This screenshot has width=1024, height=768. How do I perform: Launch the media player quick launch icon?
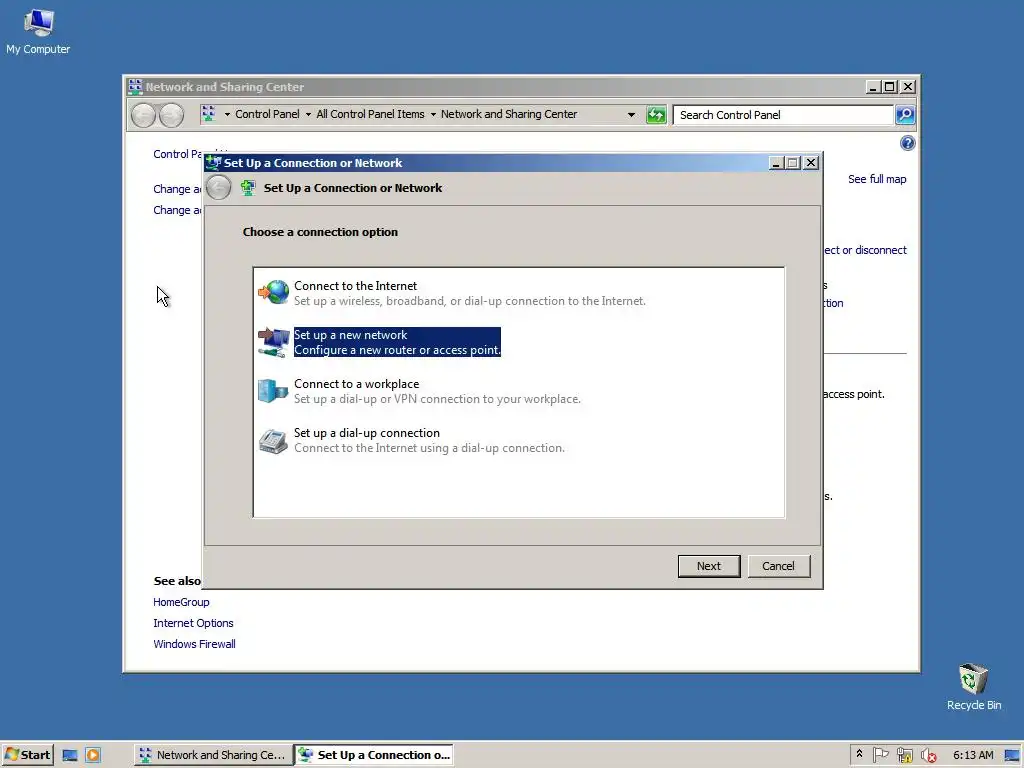pos(93,756)
